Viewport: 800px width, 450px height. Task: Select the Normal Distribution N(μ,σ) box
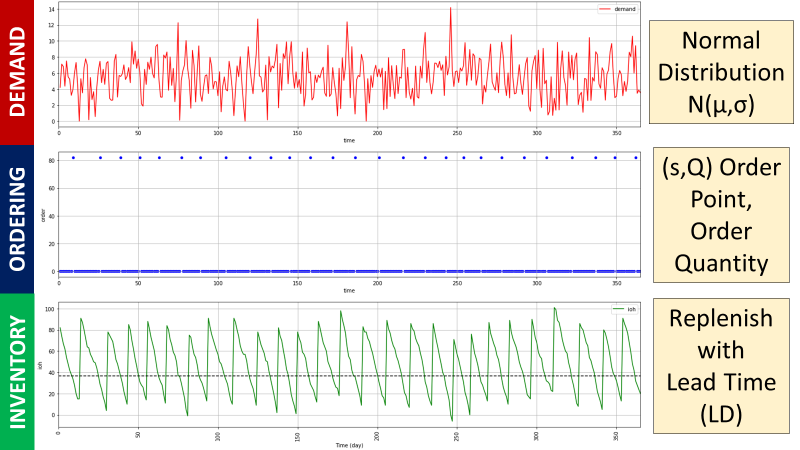[719, 72]
